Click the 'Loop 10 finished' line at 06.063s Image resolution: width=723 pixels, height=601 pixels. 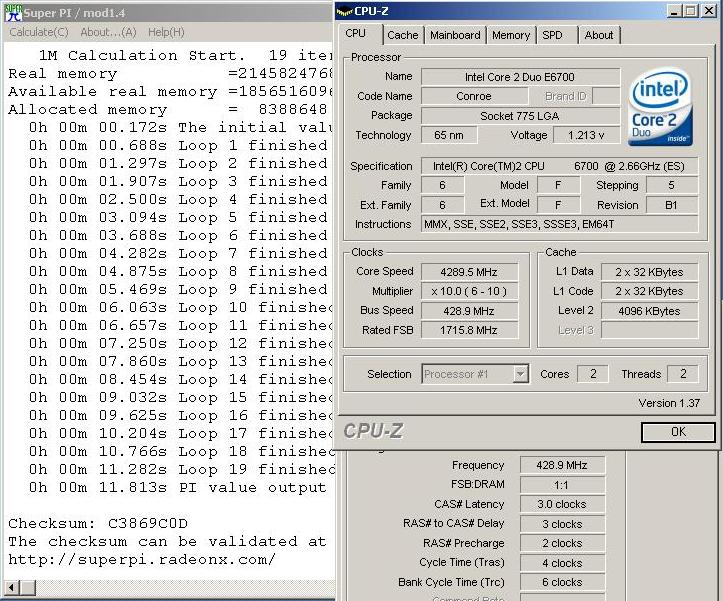[181, 308]
